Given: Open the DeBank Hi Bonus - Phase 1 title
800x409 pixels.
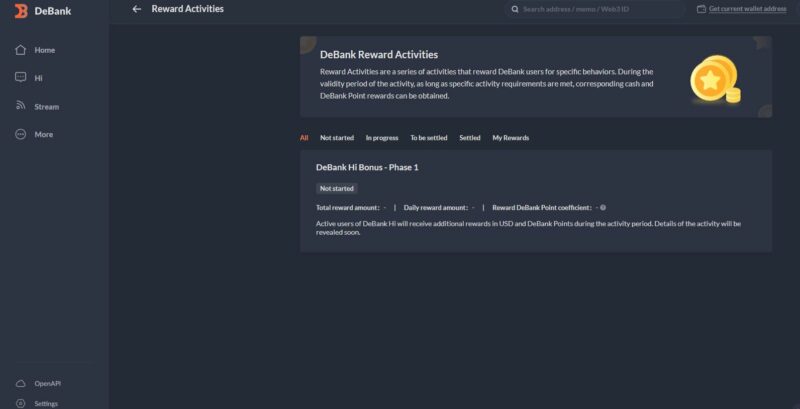Looking at the screenshot, I should (x=367, y=167).
